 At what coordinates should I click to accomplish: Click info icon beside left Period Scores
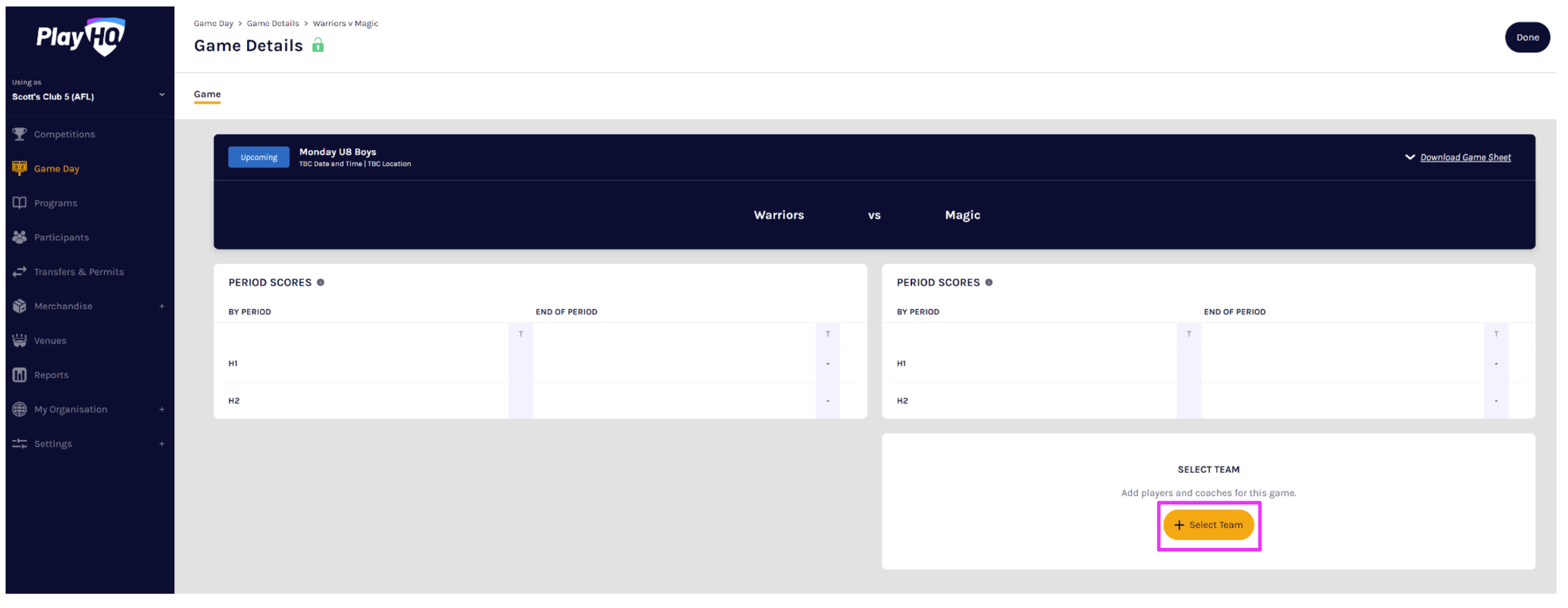pos(320,283)
